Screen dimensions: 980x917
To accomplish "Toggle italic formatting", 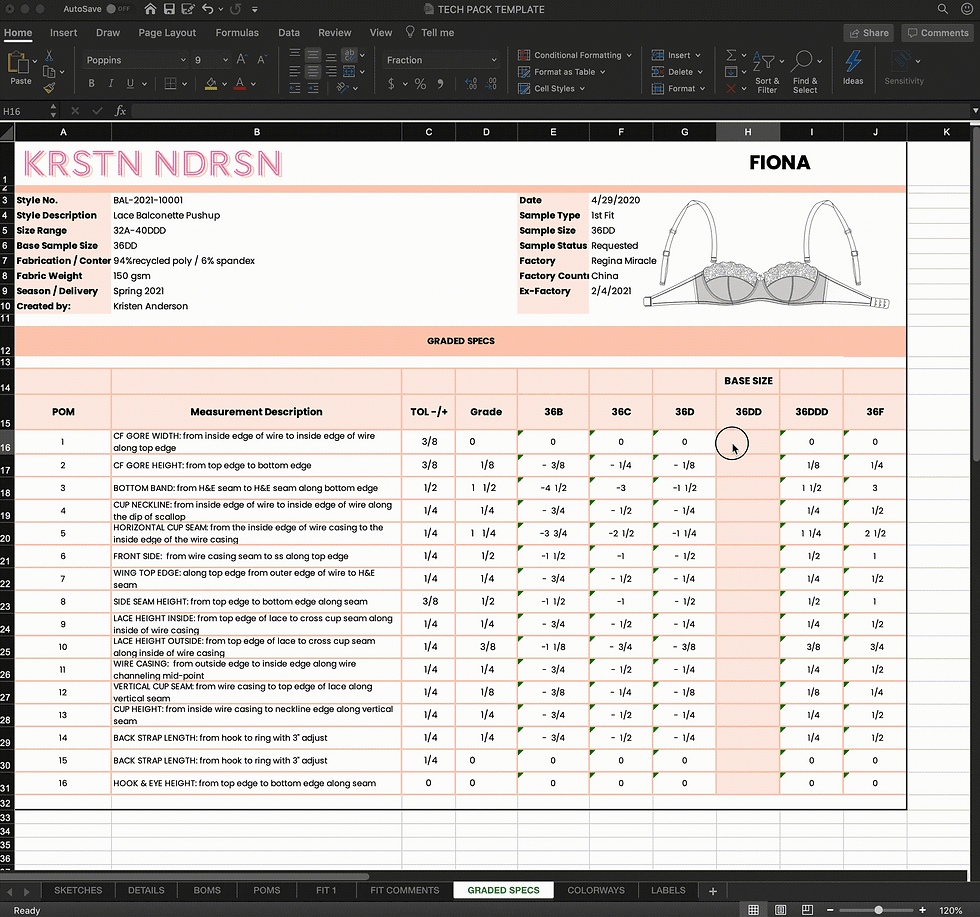I will pos(111,83).
